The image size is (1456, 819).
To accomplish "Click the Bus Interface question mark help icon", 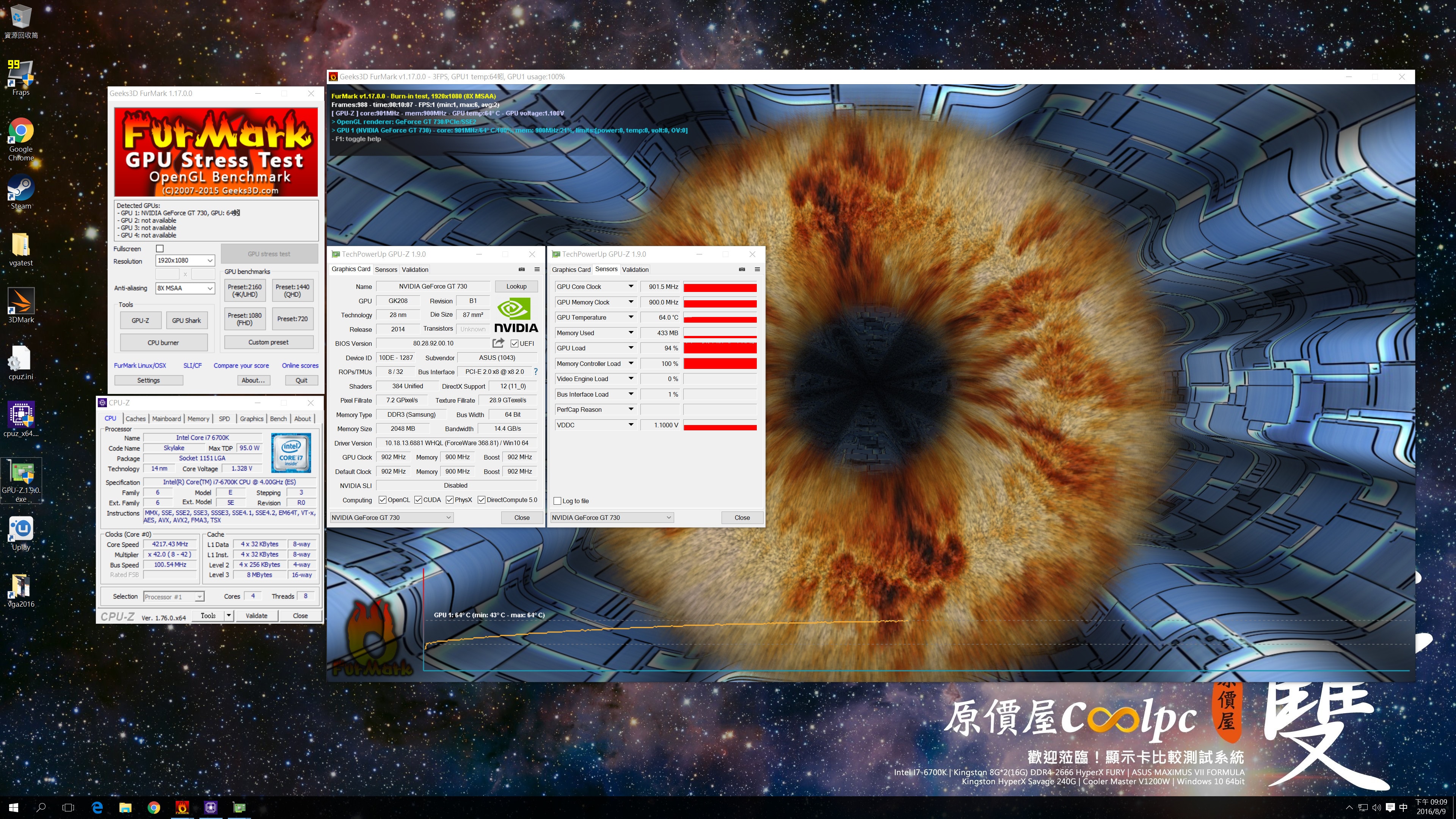I will pyautogui.click(x=536, y=372).
